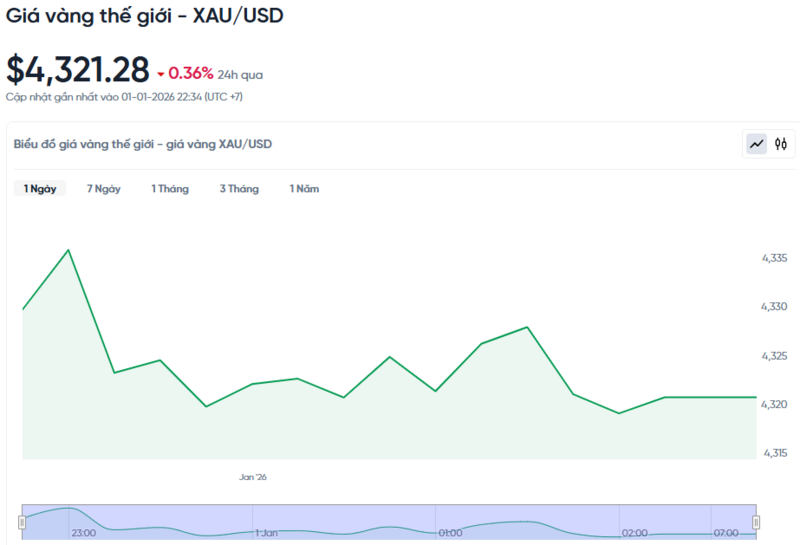Switch to the 1 Tháng range
800x545 pixels.
point(170,189)
